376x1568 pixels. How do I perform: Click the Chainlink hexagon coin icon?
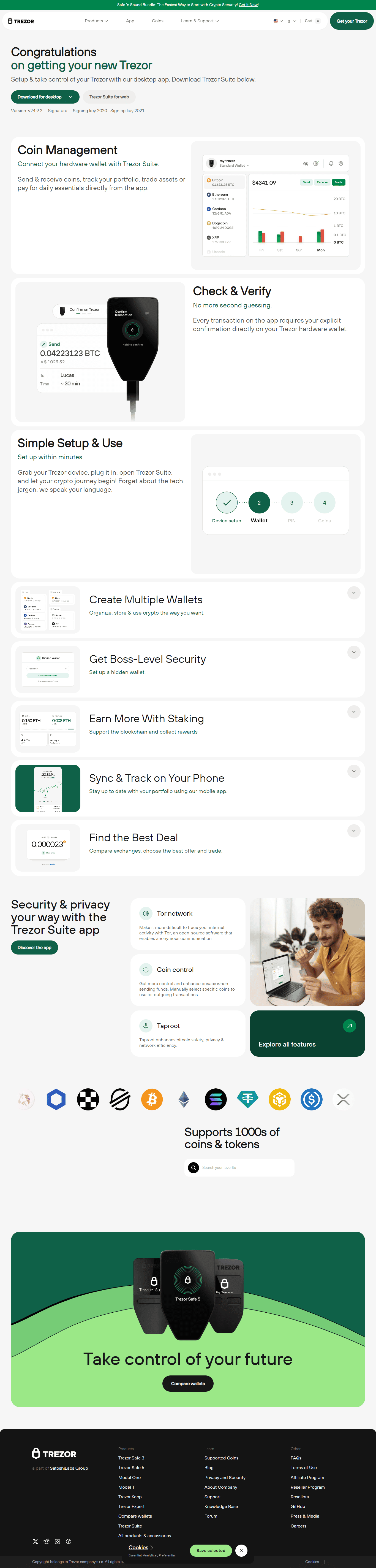56,1099
